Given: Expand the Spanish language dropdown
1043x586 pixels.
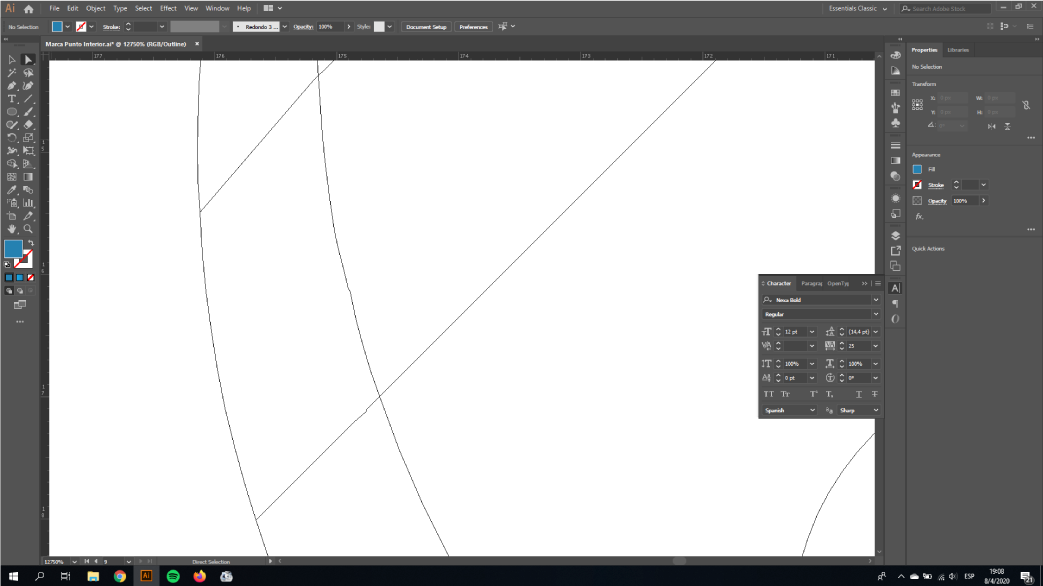Looking at the screenshot, I should point(790,410).
